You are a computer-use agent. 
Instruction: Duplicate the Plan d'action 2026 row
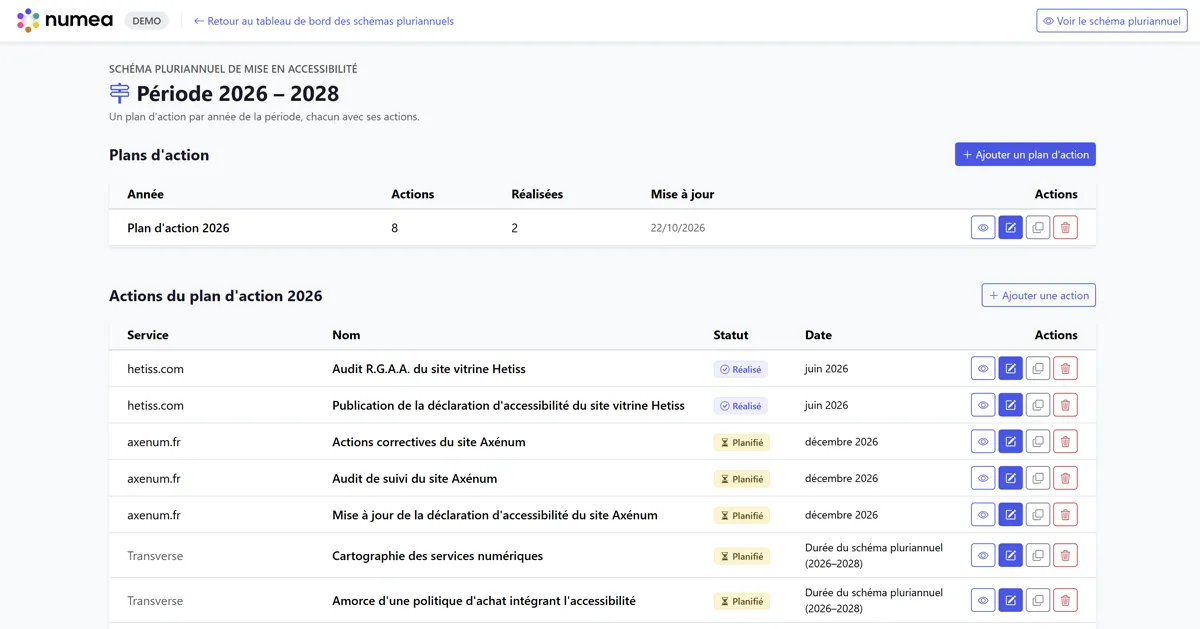(1038, 228)
